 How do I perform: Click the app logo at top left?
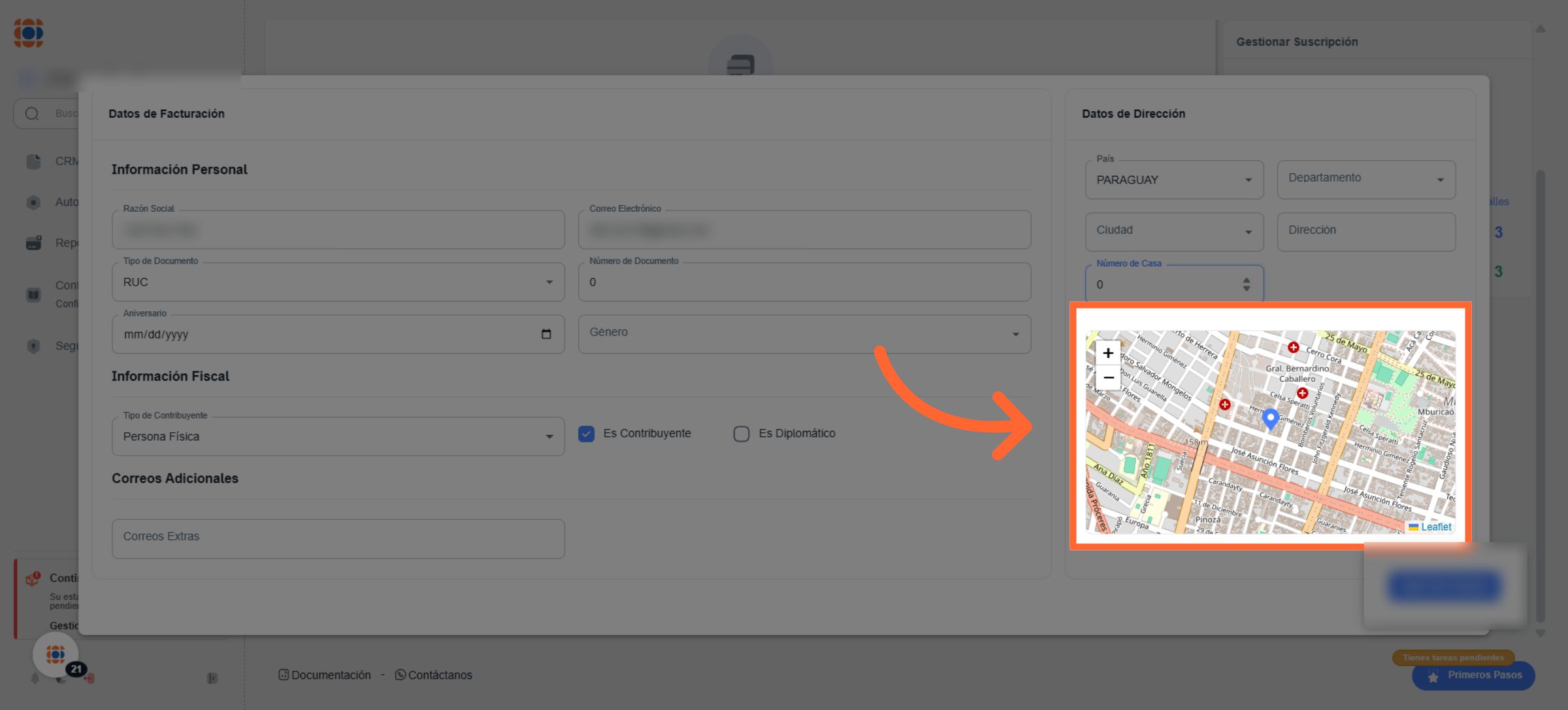pyautogui.click(x=29, y=33)
